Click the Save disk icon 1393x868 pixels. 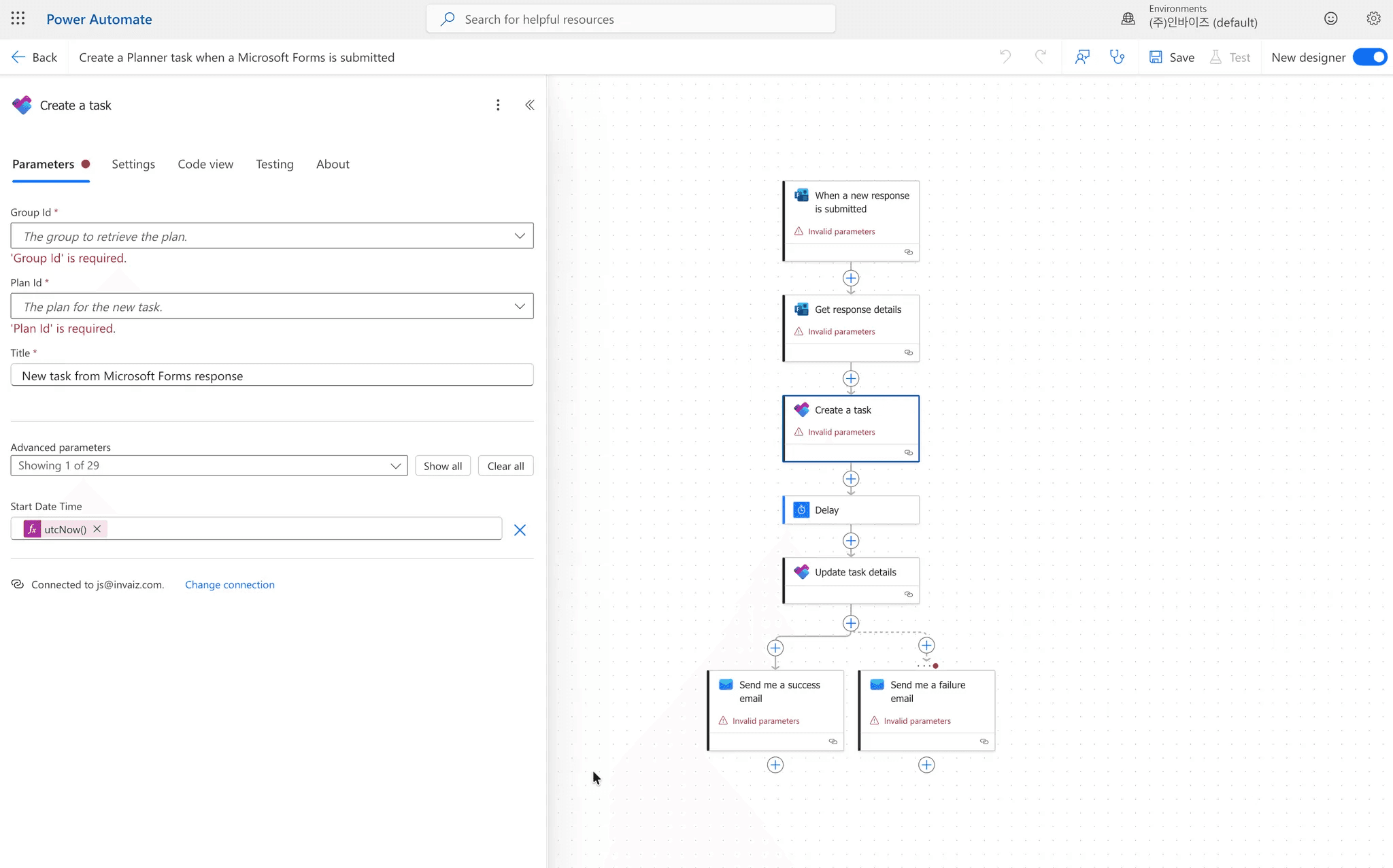click(1156, 57)
